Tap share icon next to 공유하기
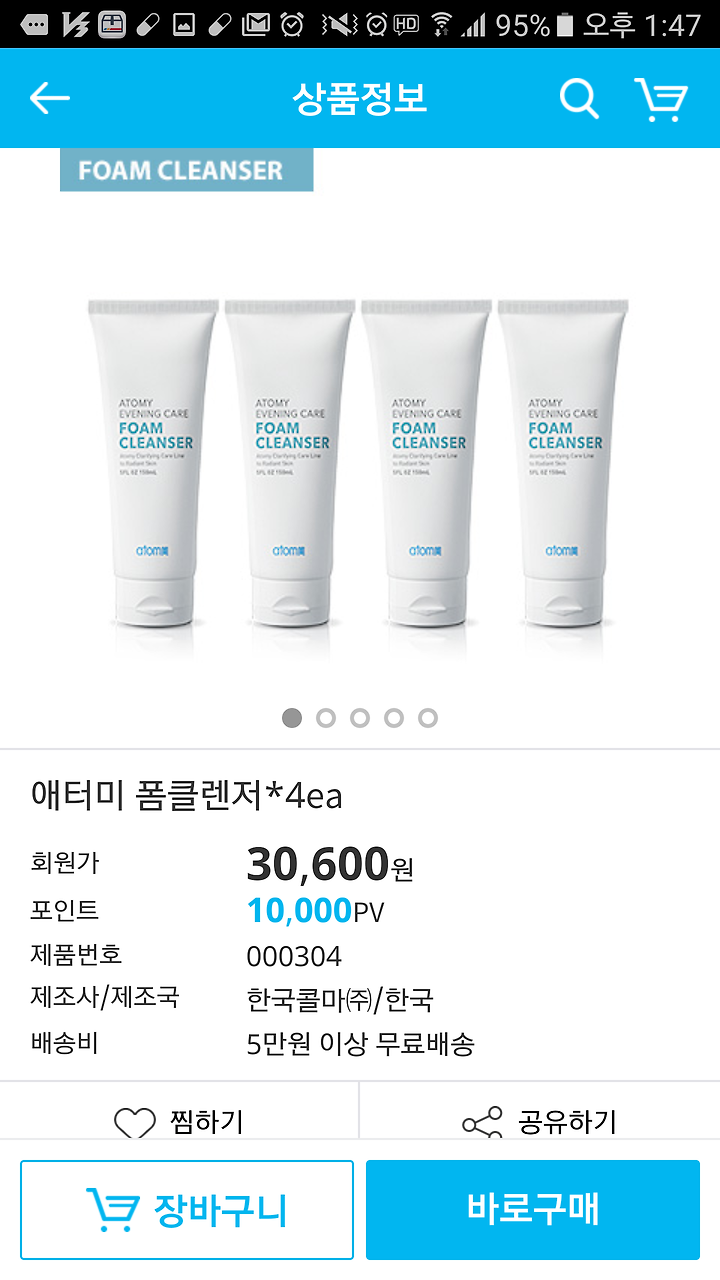Image resolution: width=720 pixels, height=1280 pixels. coord(483,1124)
